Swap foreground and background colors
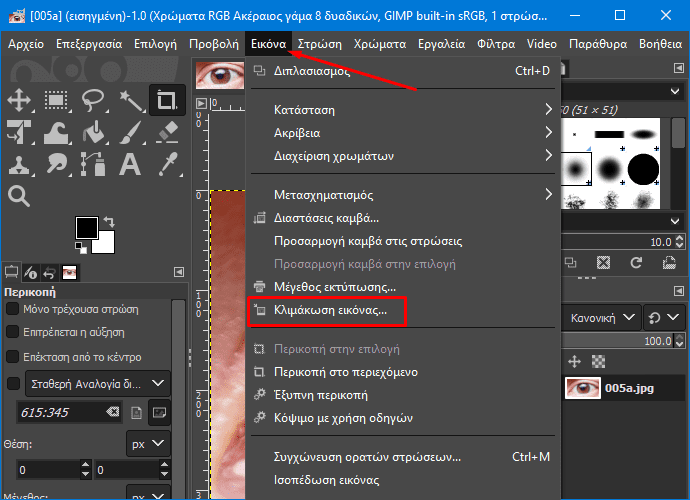 [x=109, y=221]
